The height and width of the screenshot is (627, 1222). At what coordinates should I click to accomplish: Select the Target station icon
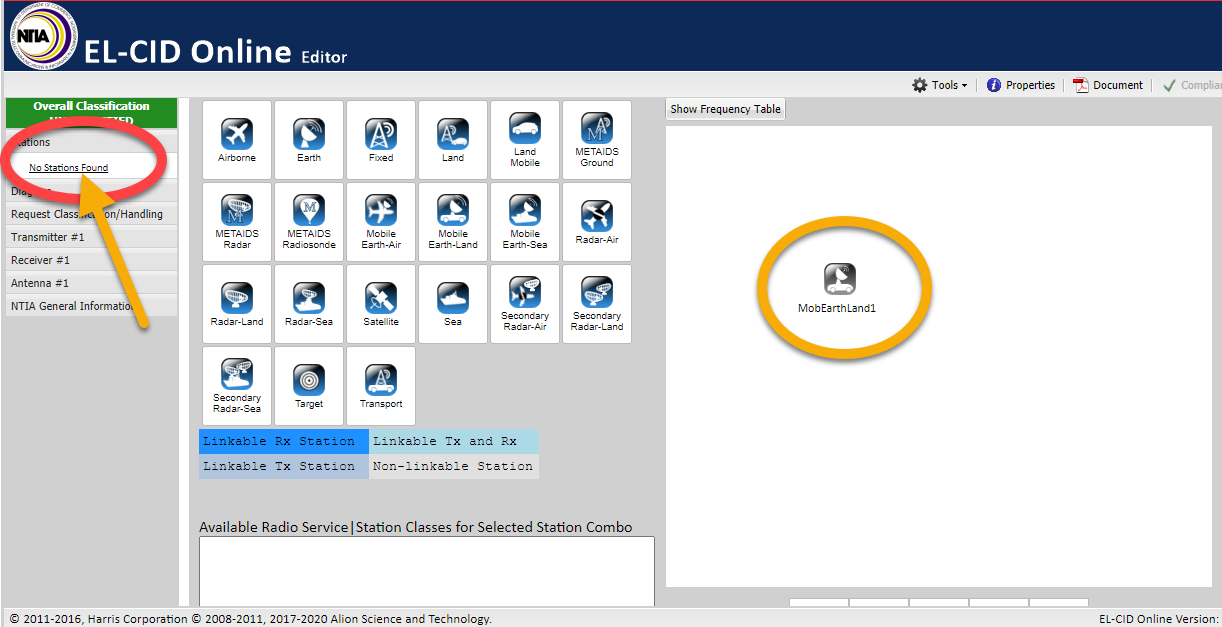309,386
